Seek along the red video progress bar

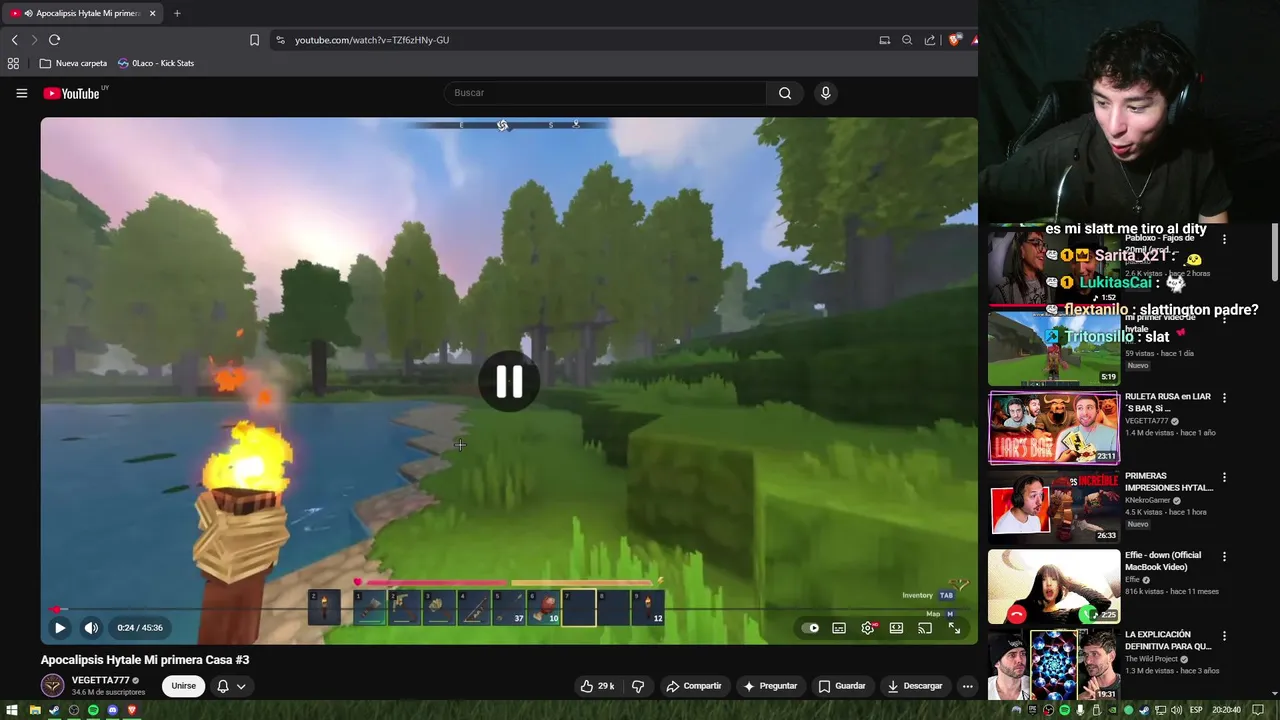(x=509, y=609)
